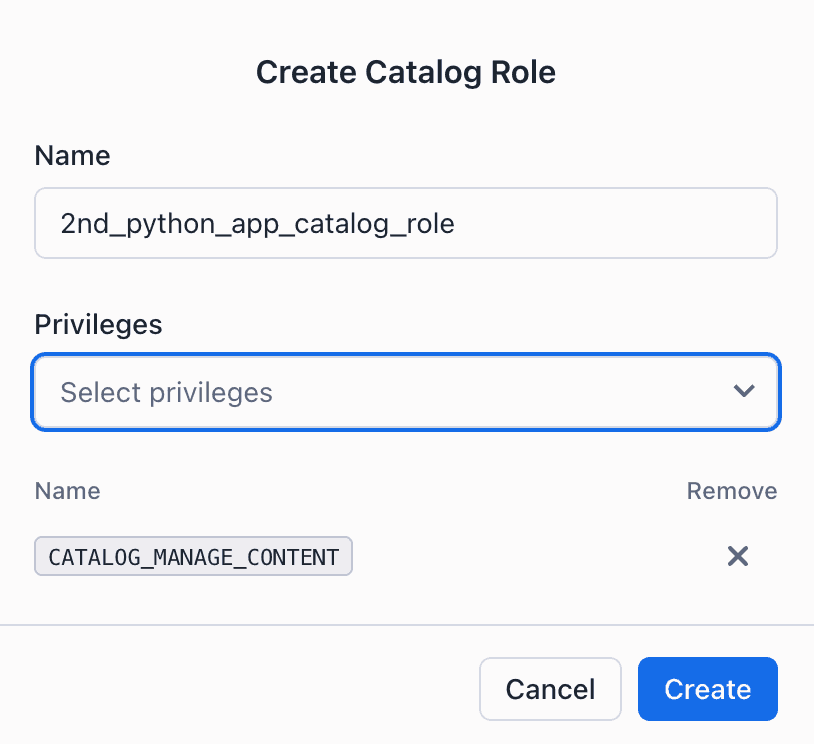Delete the privilege row using the X icon
814x744 pixels.
(x=738, y=556)
